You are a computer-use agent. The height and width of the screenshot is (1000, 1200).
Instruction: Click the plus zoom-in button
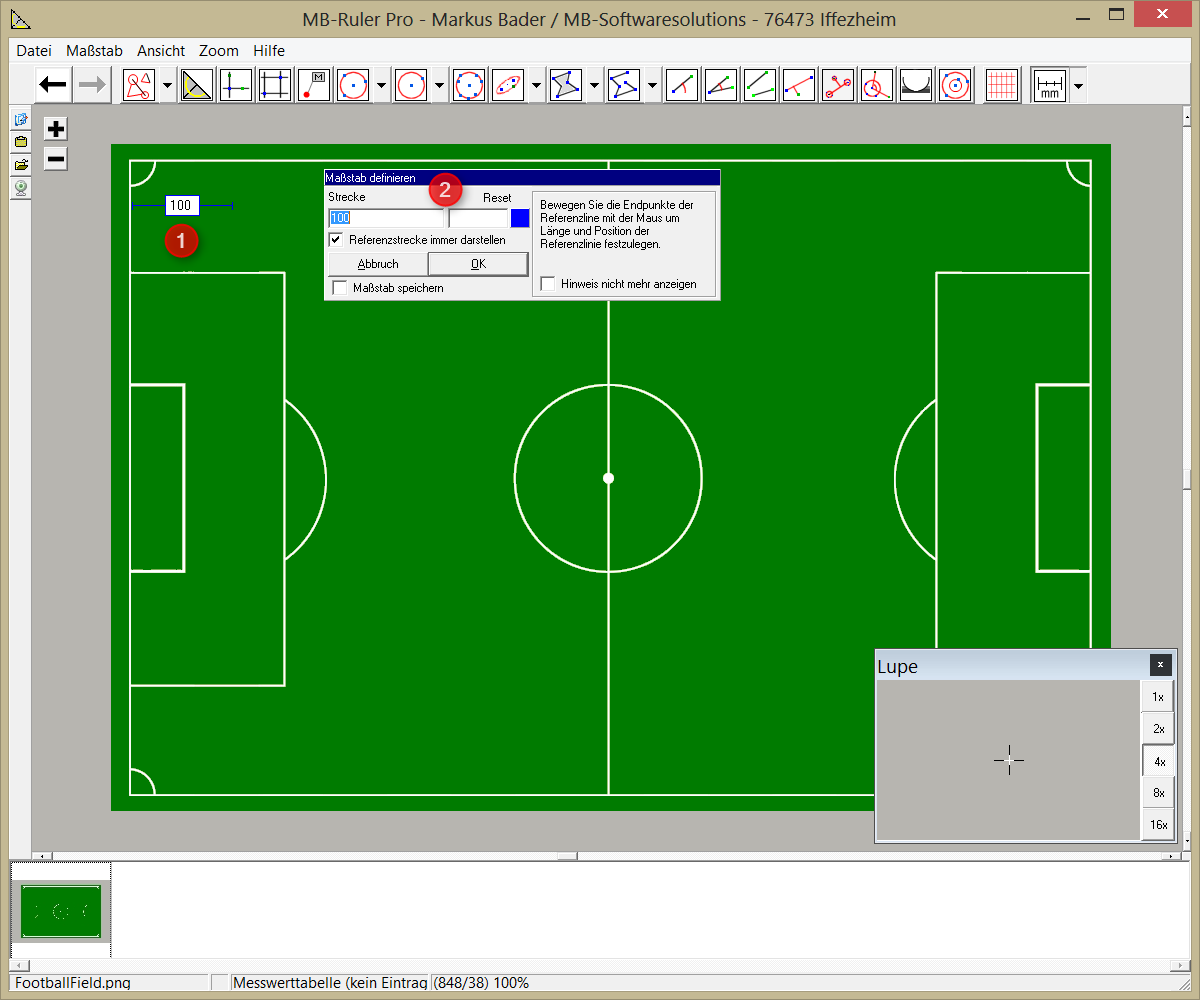tap(56, 129)
